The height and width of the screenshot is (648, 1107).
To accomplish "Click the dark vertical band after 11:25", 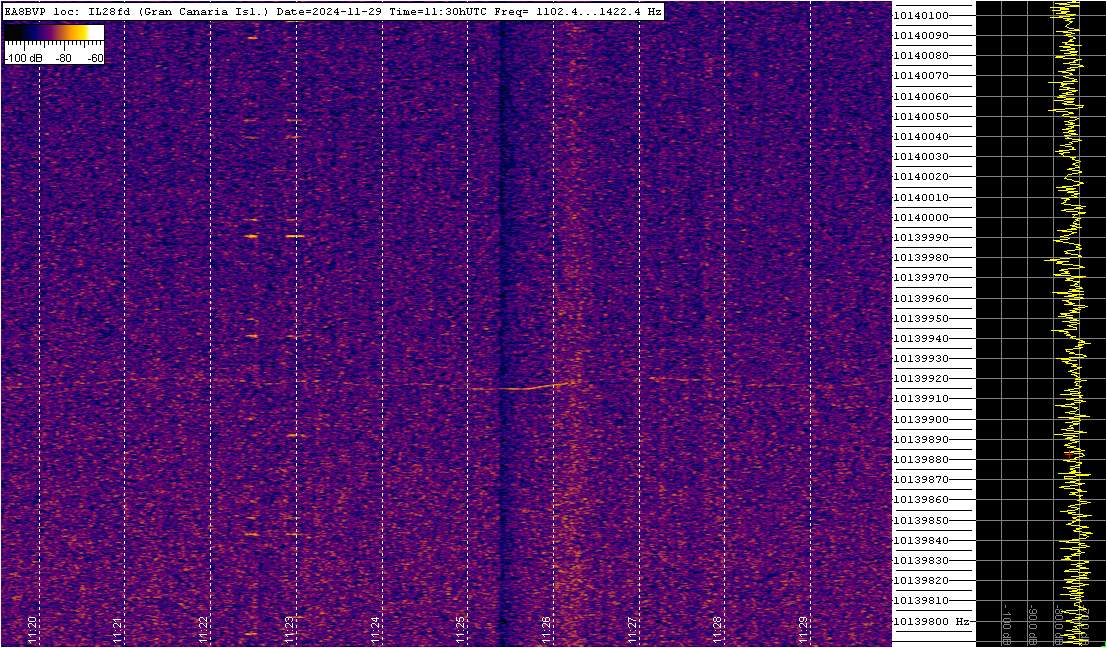I will pyautogui.click(x=502, y=325).
